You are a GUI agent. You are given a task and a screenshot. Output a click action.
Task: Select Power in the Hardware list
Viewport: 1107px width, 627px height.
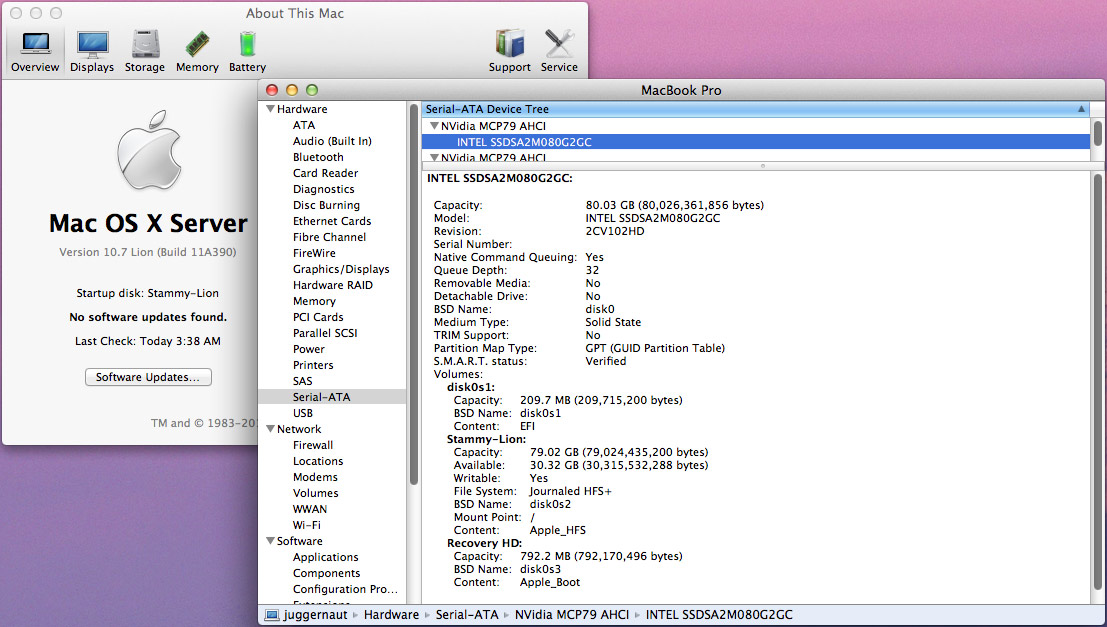click(309, 349)
